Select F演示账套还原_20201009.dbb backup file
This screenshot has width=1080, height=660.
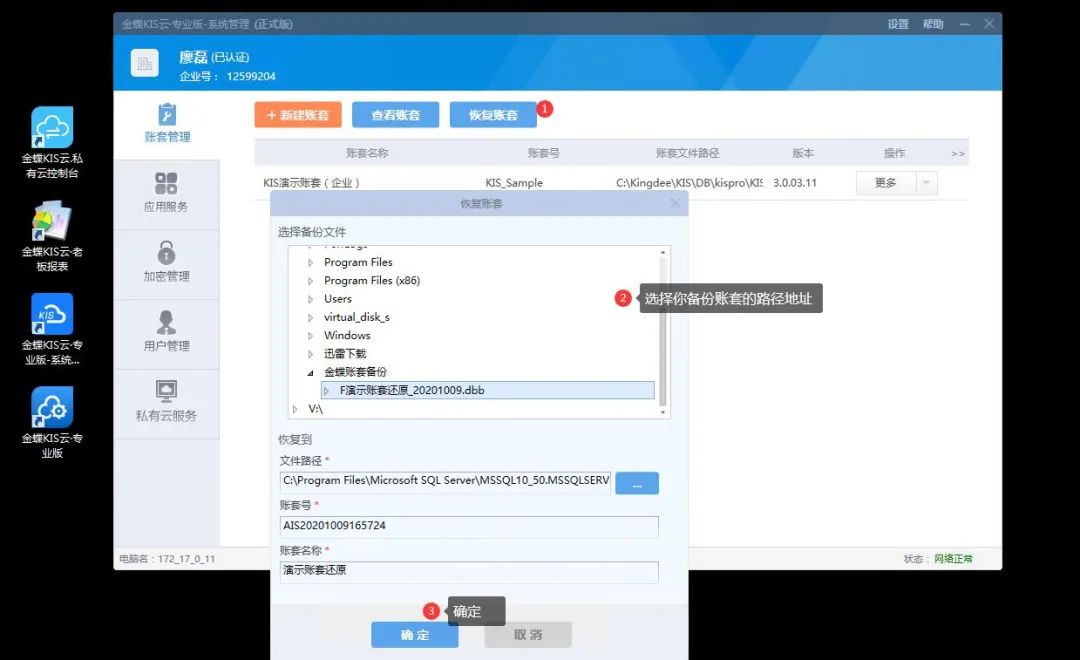tap(488, 391)
